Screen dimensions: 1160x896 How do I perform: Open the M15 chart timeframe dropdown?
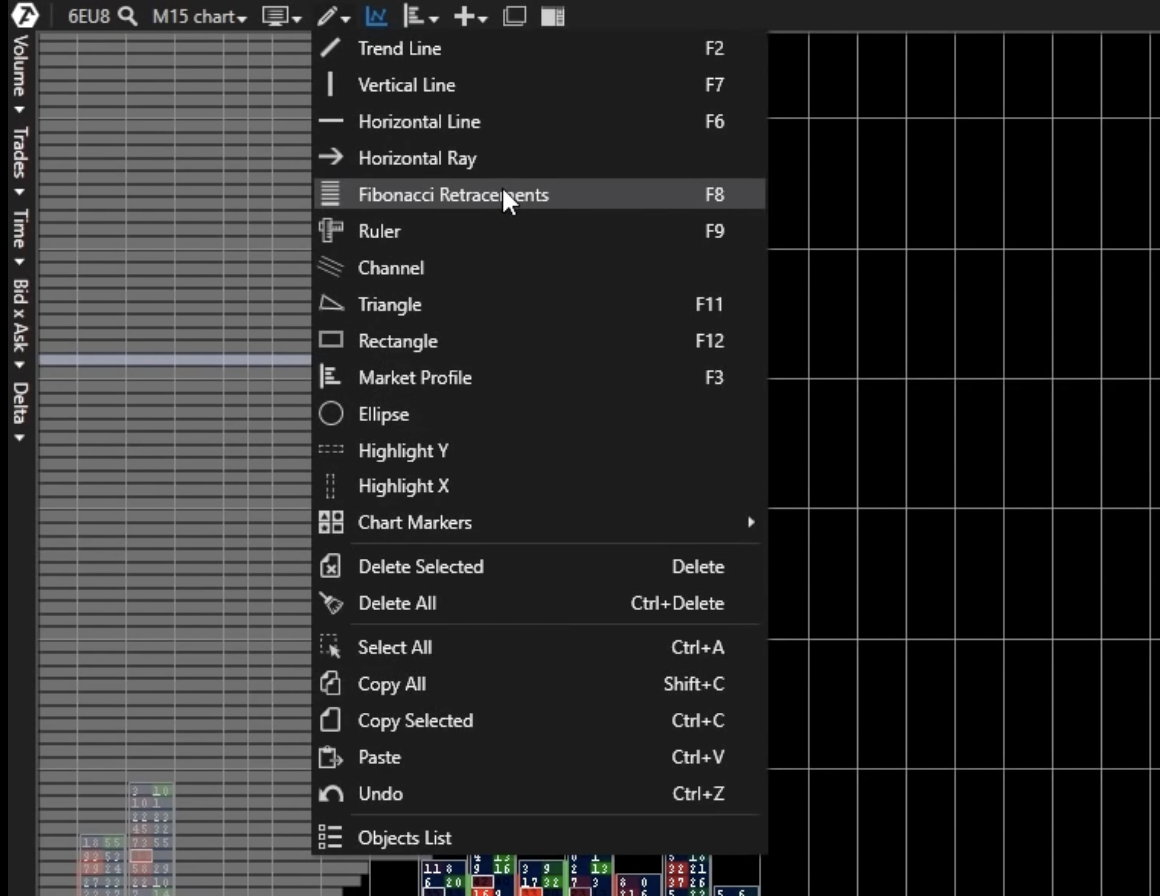tap(199, 16)
